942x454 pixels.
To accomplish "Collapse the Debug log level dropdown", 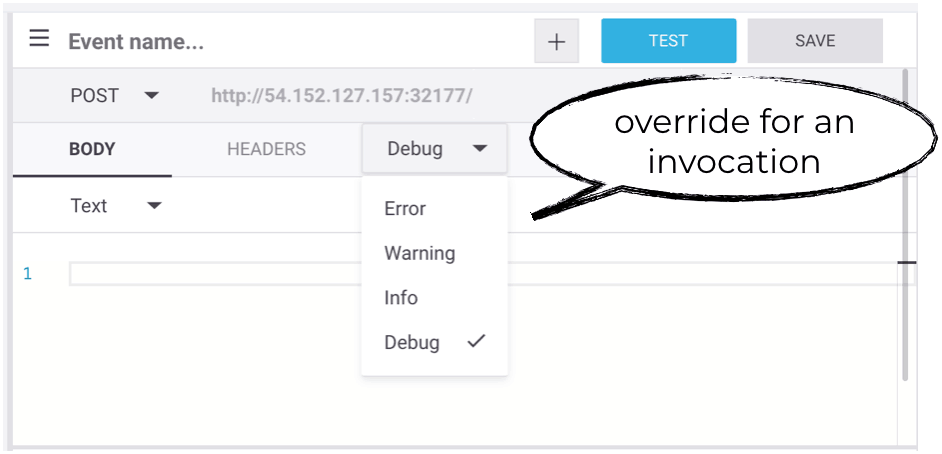I will coord(435,149).
